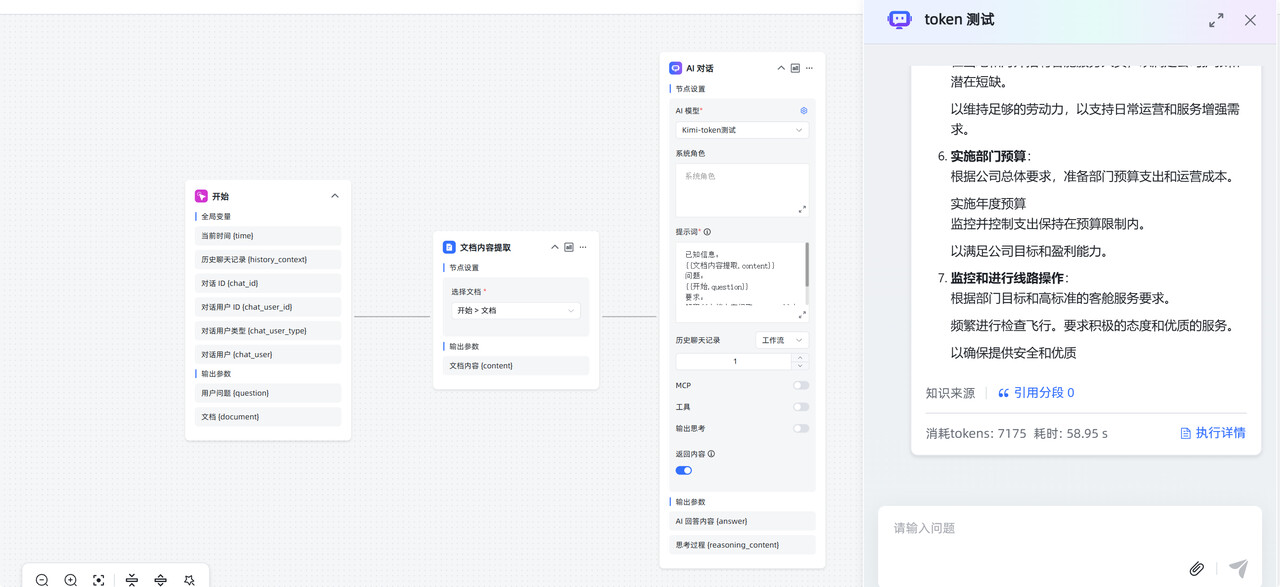Increase the history record count stepper
The image size is (1280, 587).
tap(800, 357)
